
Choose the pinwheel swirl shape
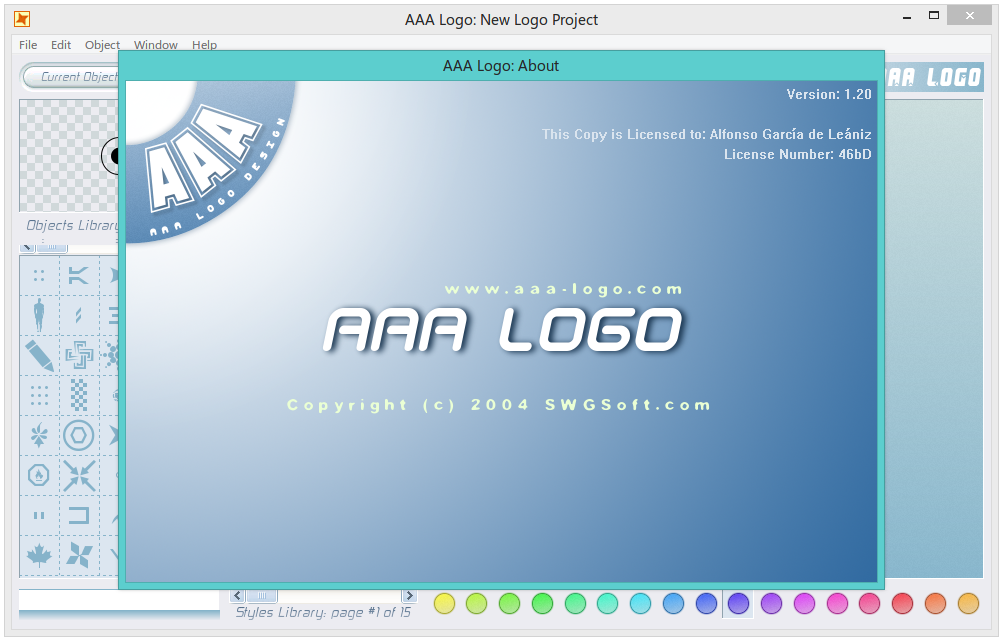pyautogui.click(x=78, y=556)
